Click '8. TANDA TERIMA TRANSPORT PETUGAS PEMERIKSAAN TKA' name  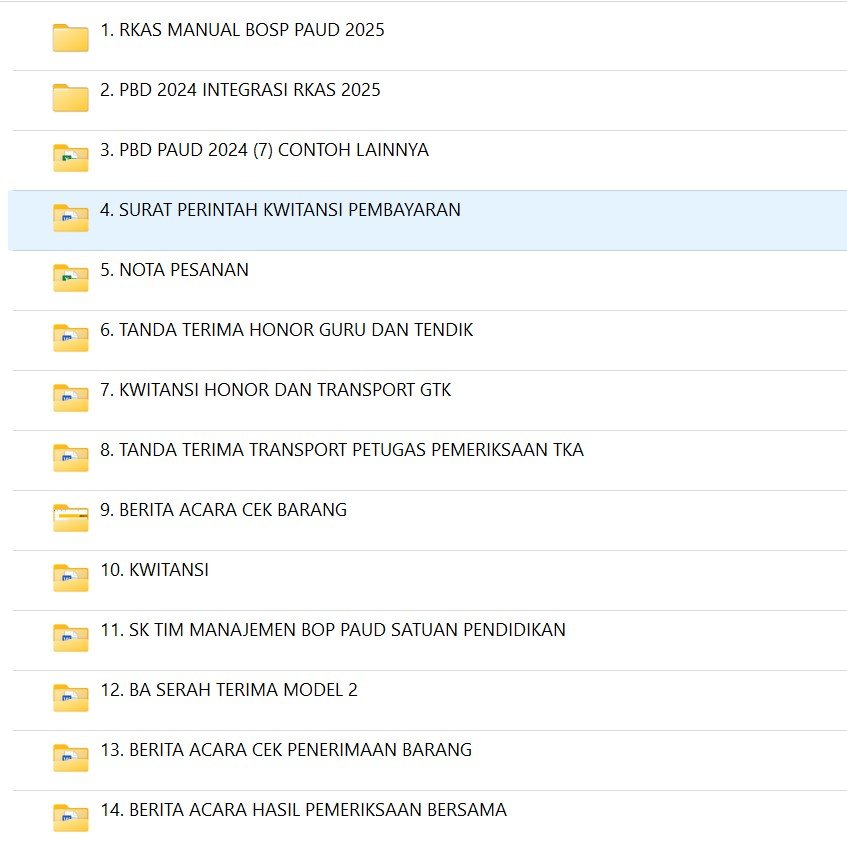pyautogui.click(x=342, y=450)
